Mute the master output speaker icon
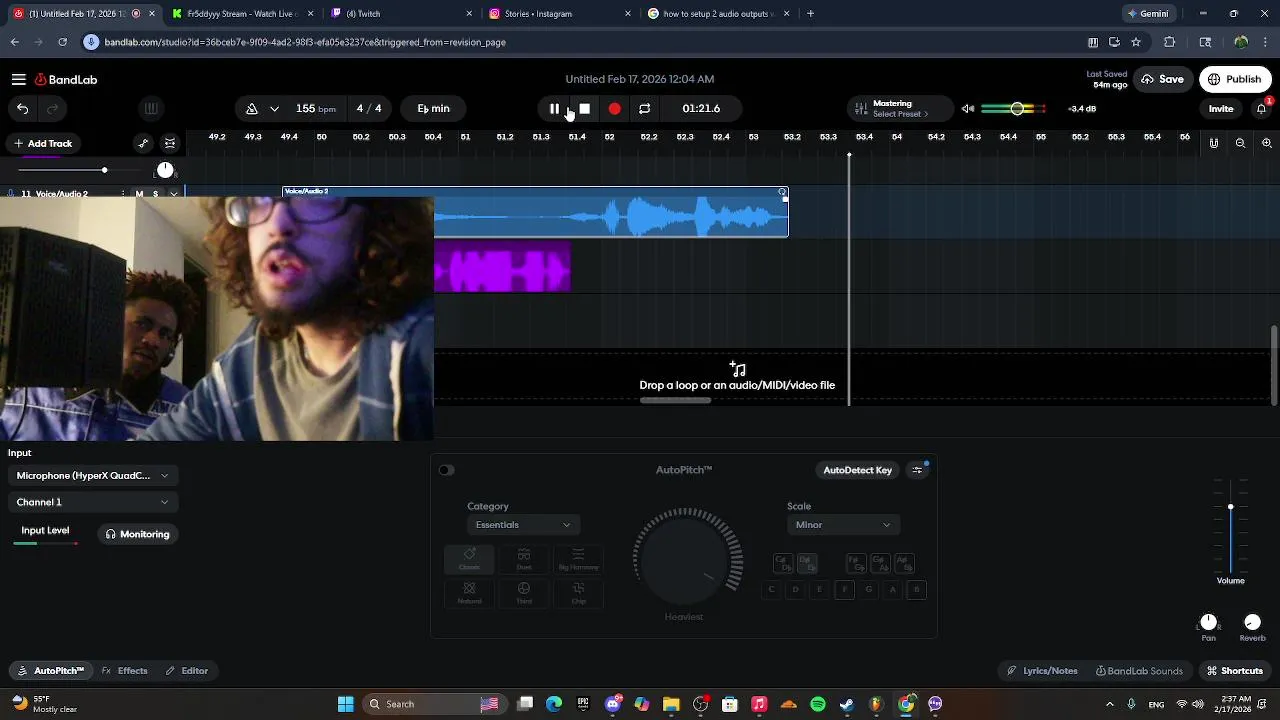The height and width of the screenshot is (720, 1280). coord(968,109)
